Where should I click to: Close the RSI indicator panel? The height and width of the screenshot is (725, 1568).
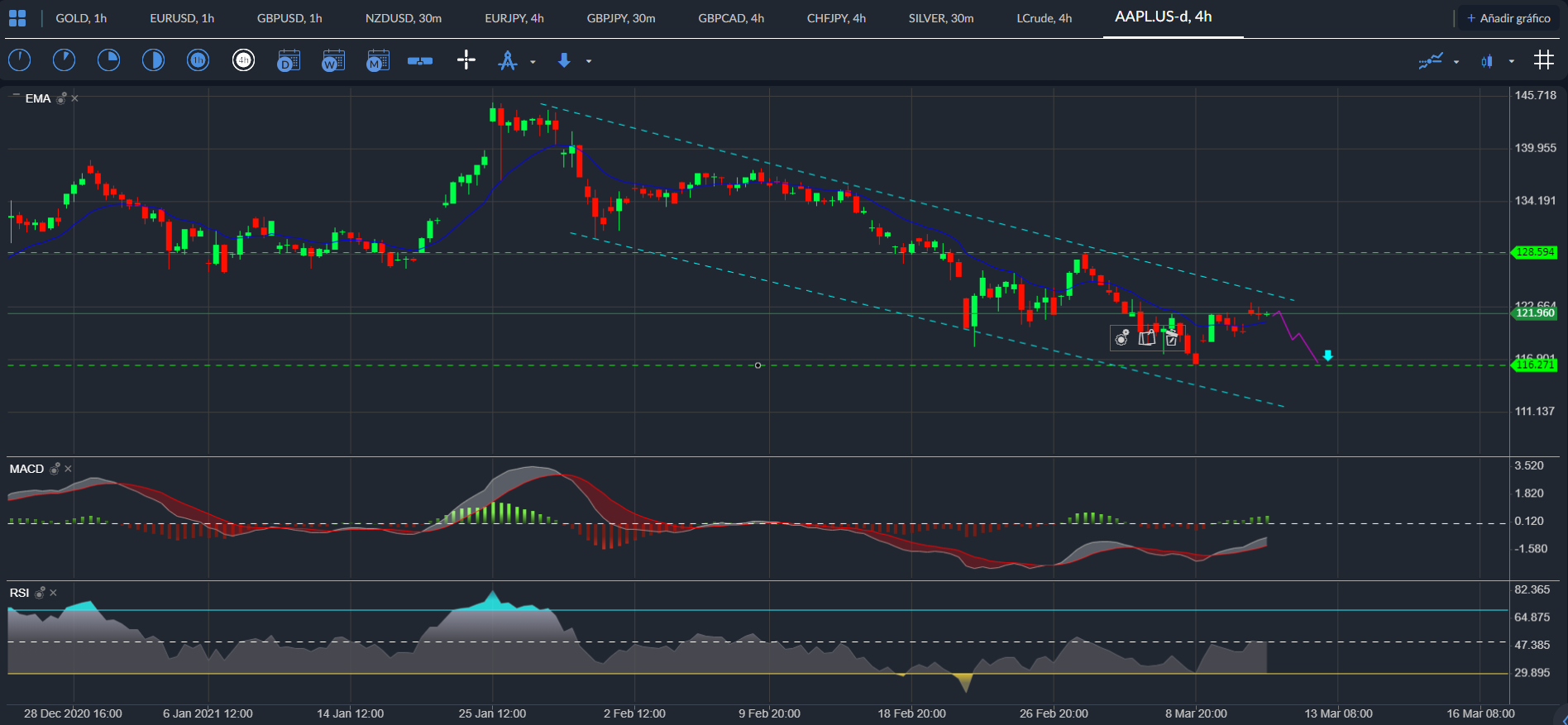pyautogui.click(x=53, y=593)
